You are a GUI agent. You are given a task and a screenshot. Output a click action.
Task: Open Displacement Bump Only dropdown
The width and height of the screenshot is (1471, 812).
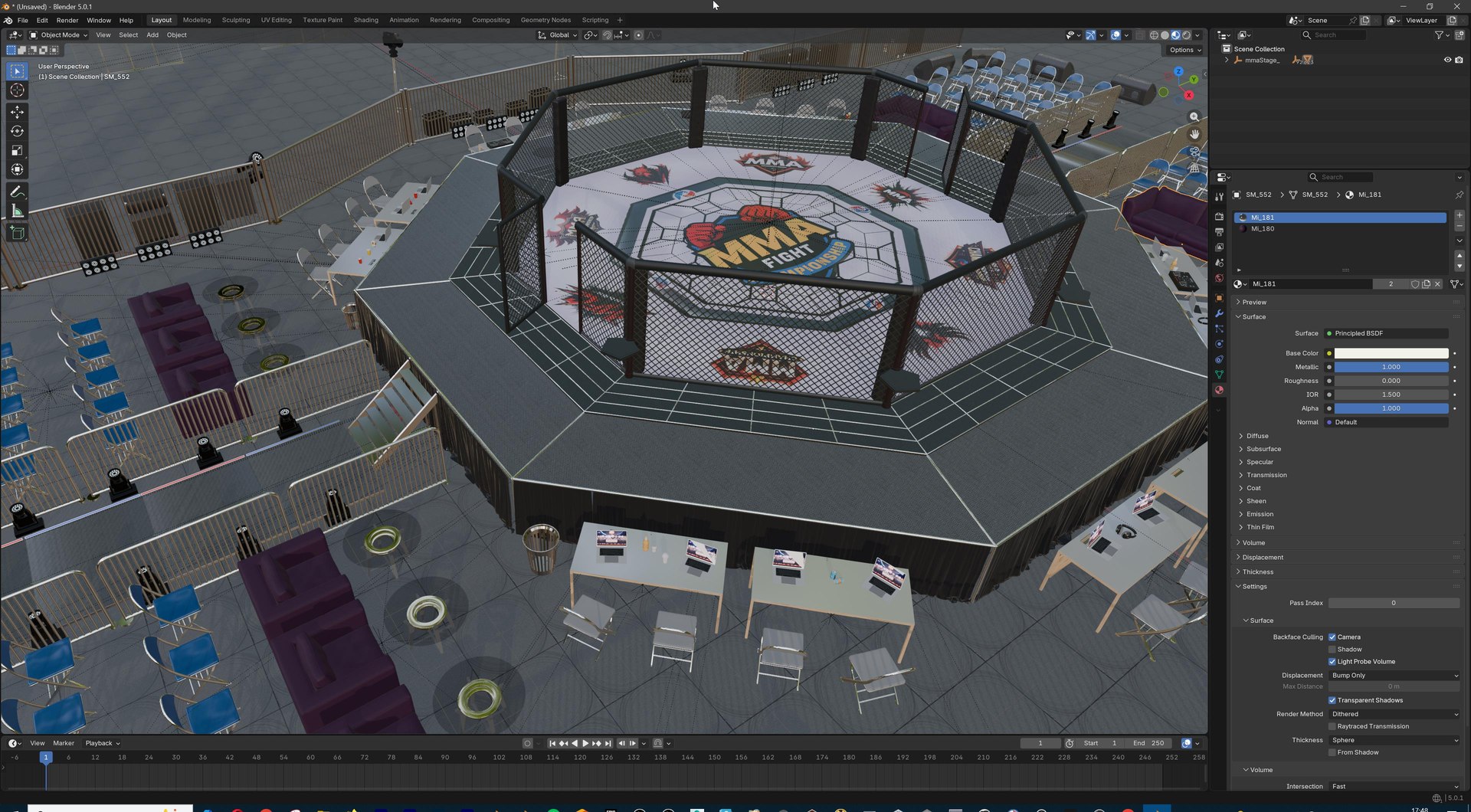click(1394, 676)
